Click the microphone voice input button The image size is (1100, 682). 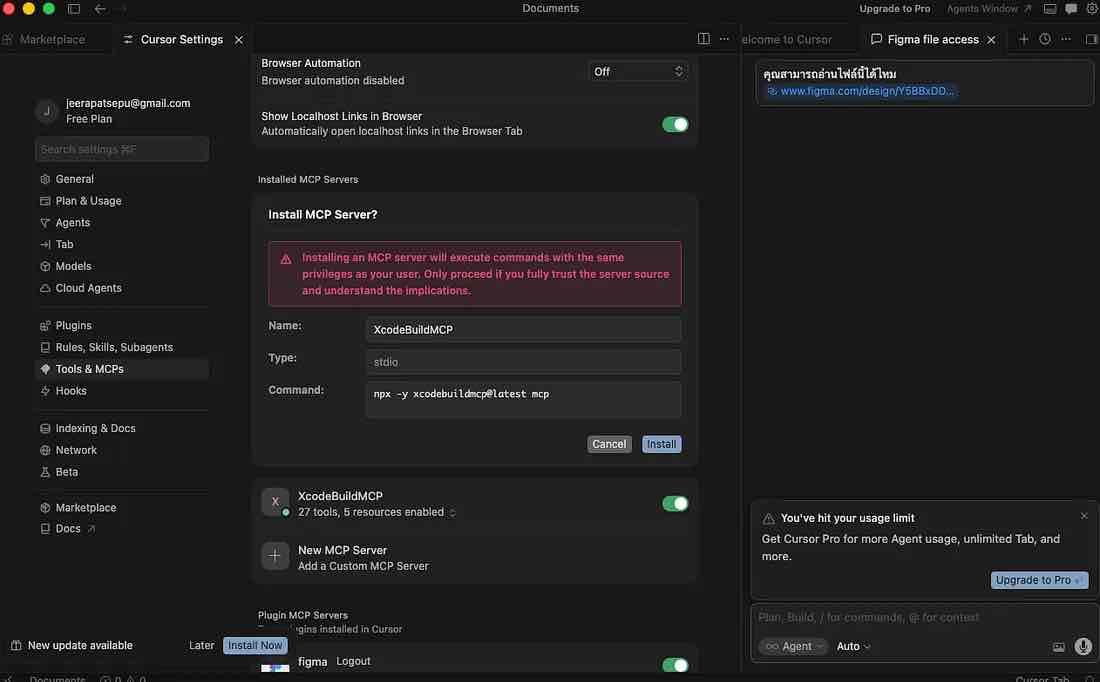tap(1082, 646)
